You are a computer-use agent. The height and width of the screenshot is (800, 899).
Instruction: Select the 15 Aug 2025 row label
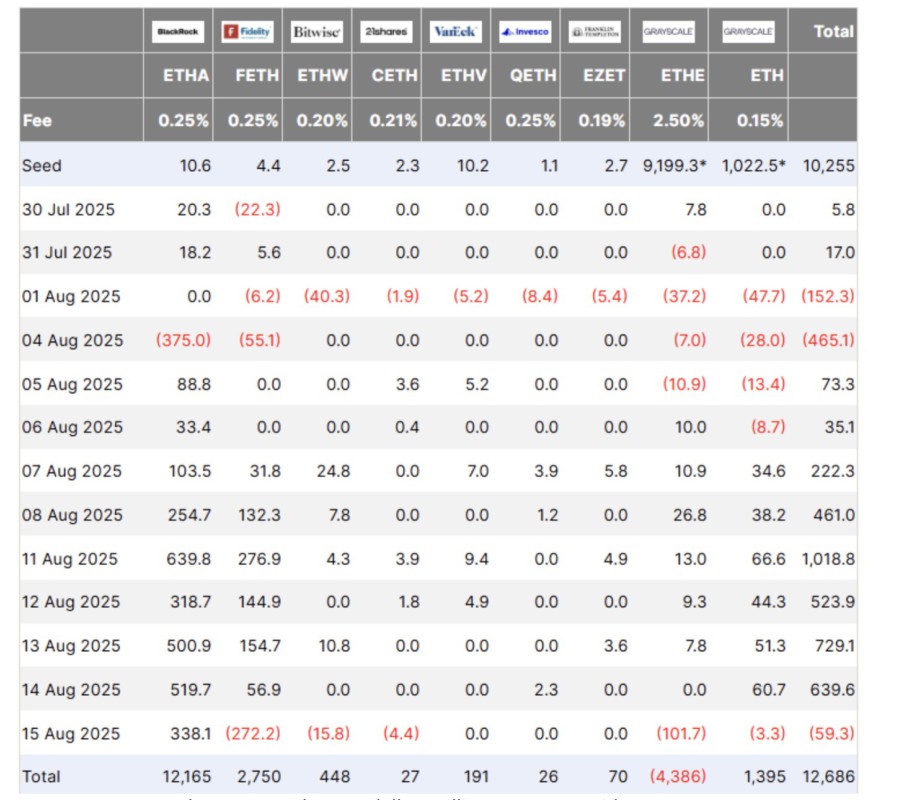(72, 733)
